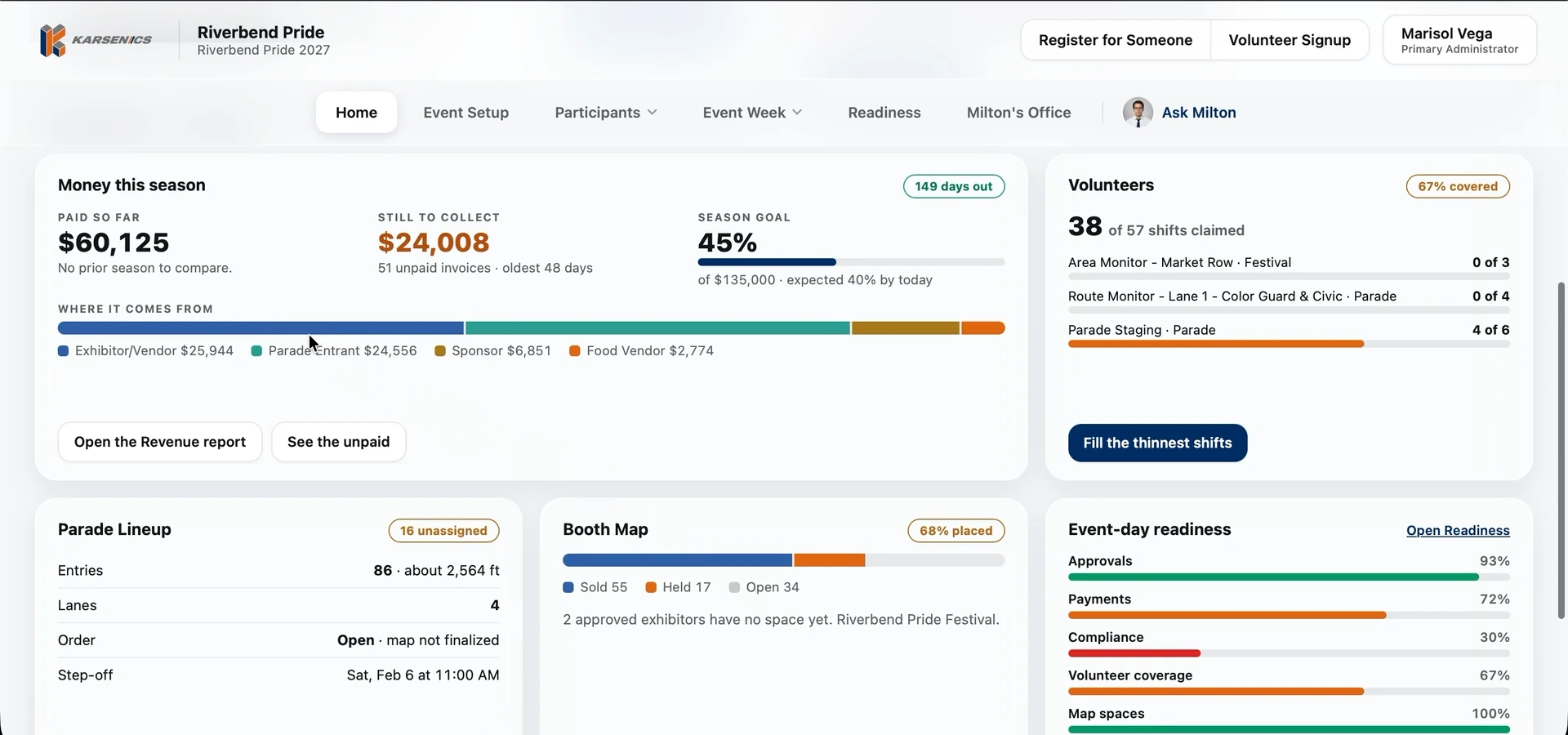The image size is (1568, 735).
Task: Click See the unpaid button
Action: (339, 442)
